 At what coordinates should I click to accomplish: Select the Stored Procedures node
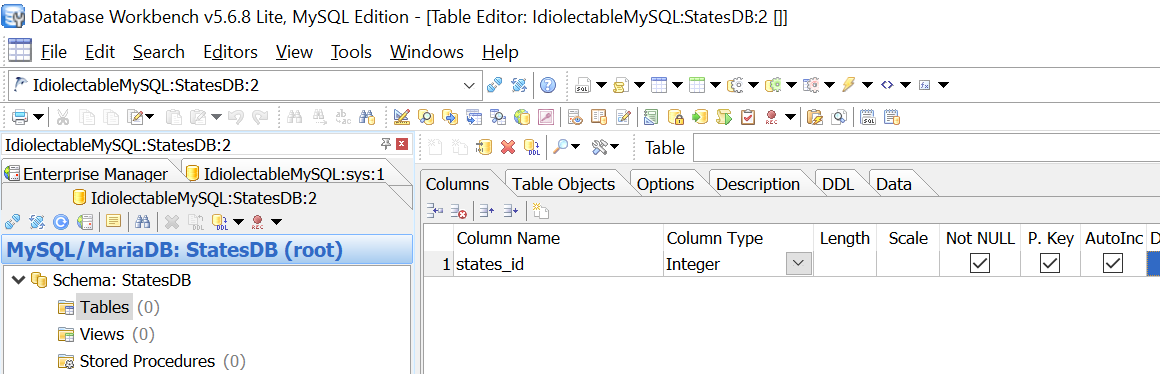(x=147, y=361)
